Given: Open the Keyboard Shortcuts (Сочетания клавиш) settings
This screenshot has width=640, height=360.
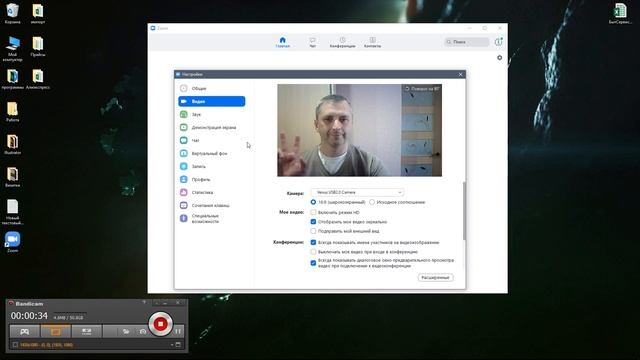Looking at the screenshot, I should point(211,205).
